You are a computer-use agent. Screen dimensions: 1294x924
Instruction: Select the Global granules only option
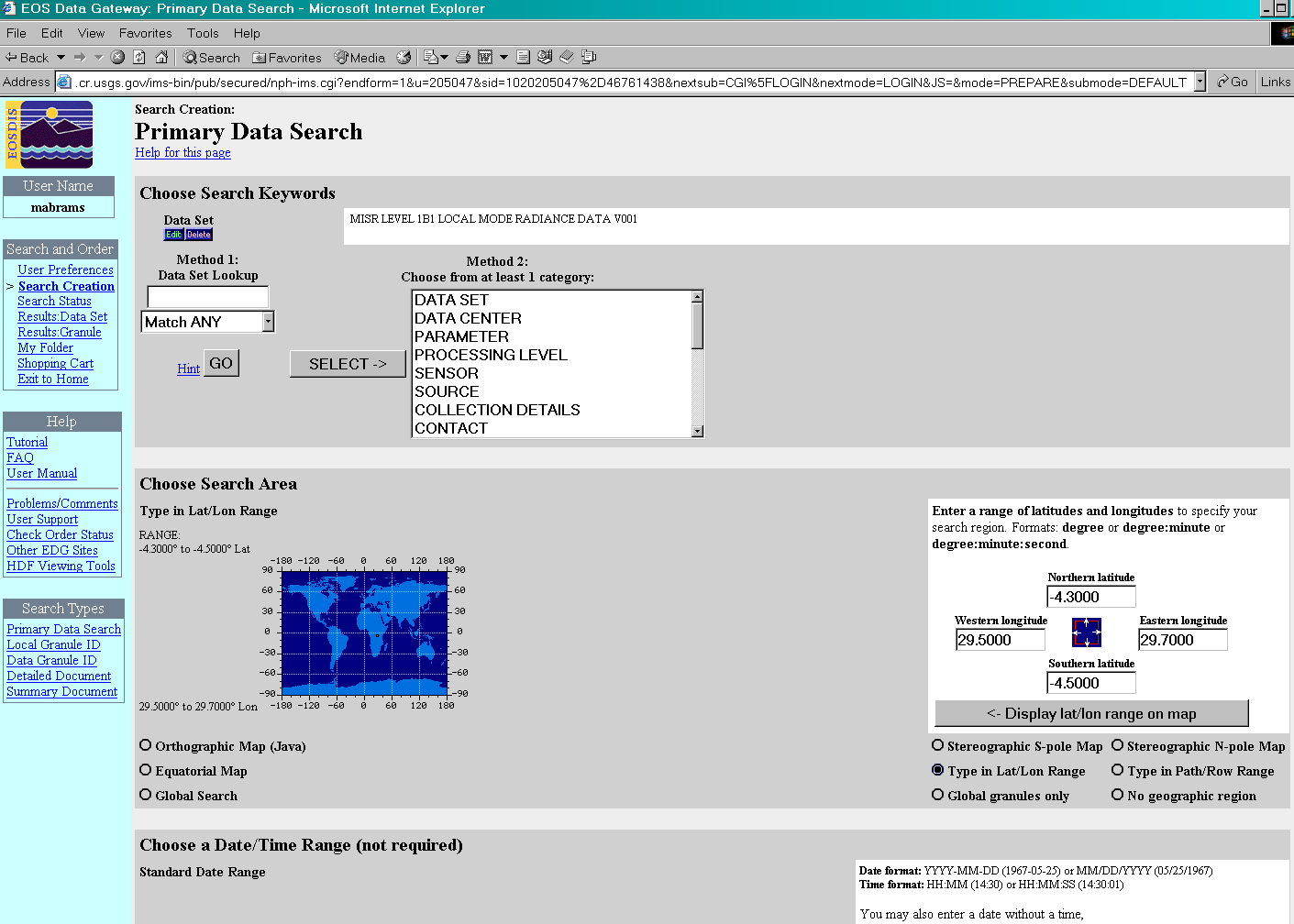point(937,795)
